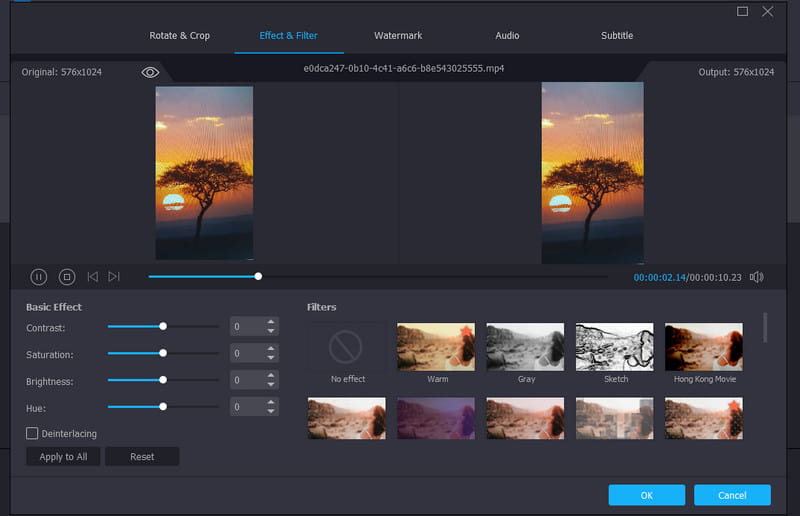Screen dimensions: 800x516
Task: Click the original video preview
Action: tap(204, 173)
